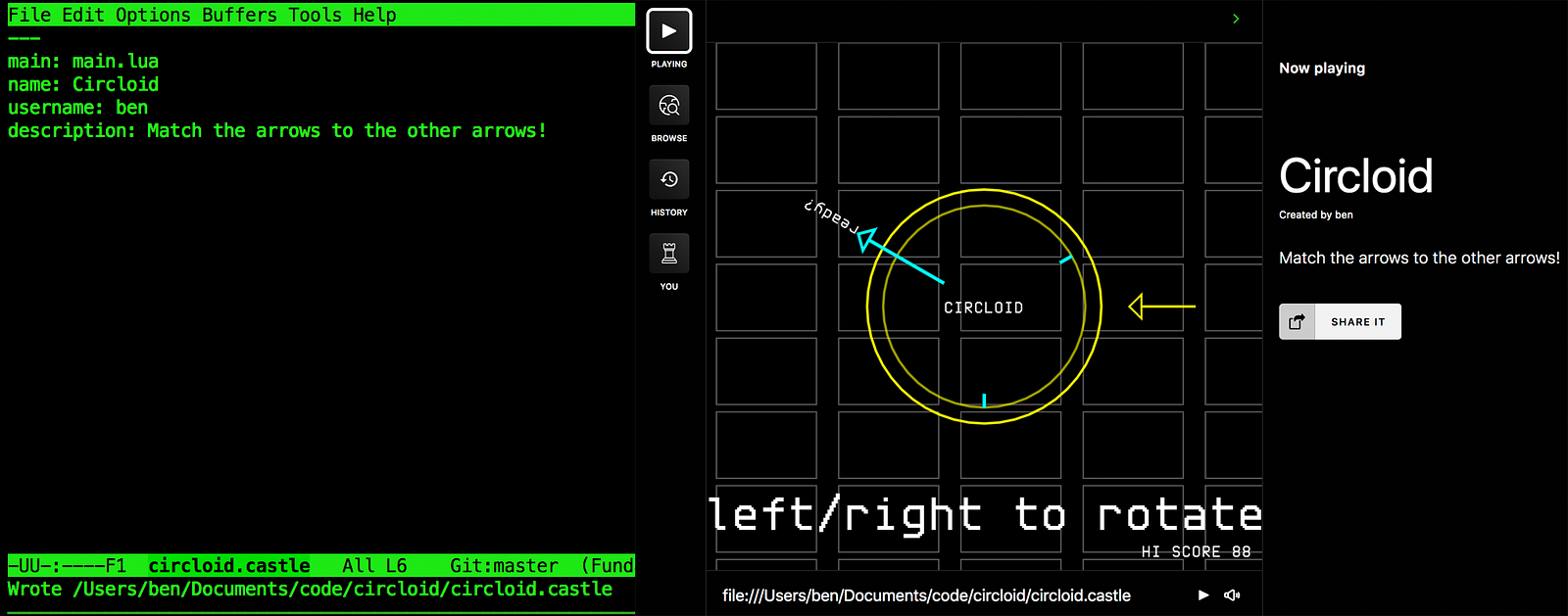Click the HI SCORE 88 text
This screenshot has height=616, width=1568.
(x=1196, y=551)
